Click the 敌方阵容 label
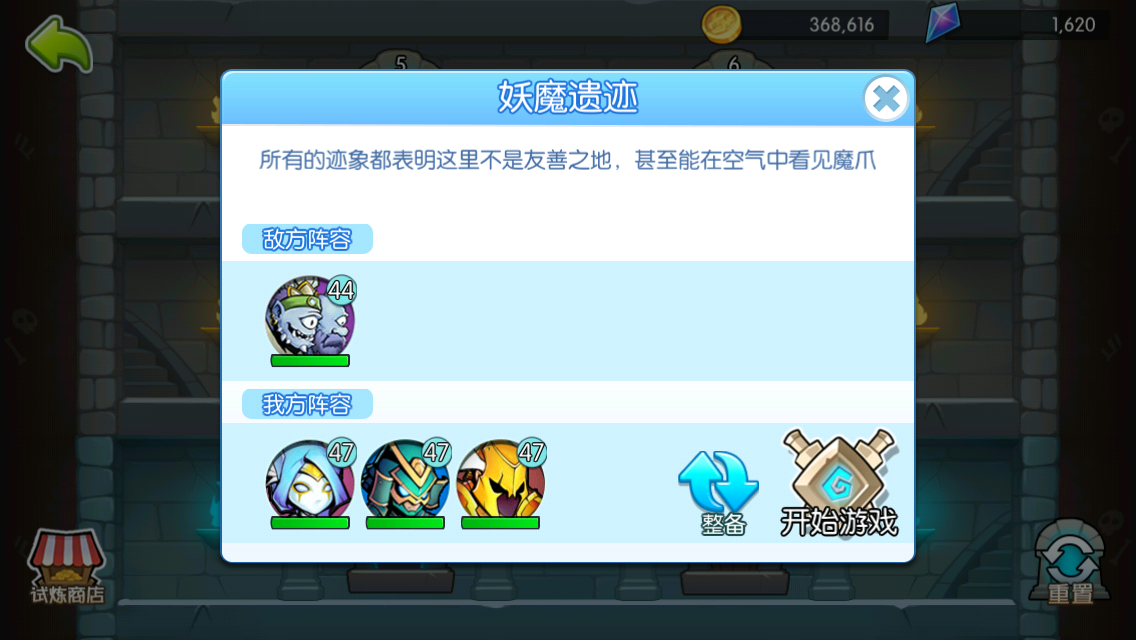This screenshot has height=640, width=1136. 307,239
